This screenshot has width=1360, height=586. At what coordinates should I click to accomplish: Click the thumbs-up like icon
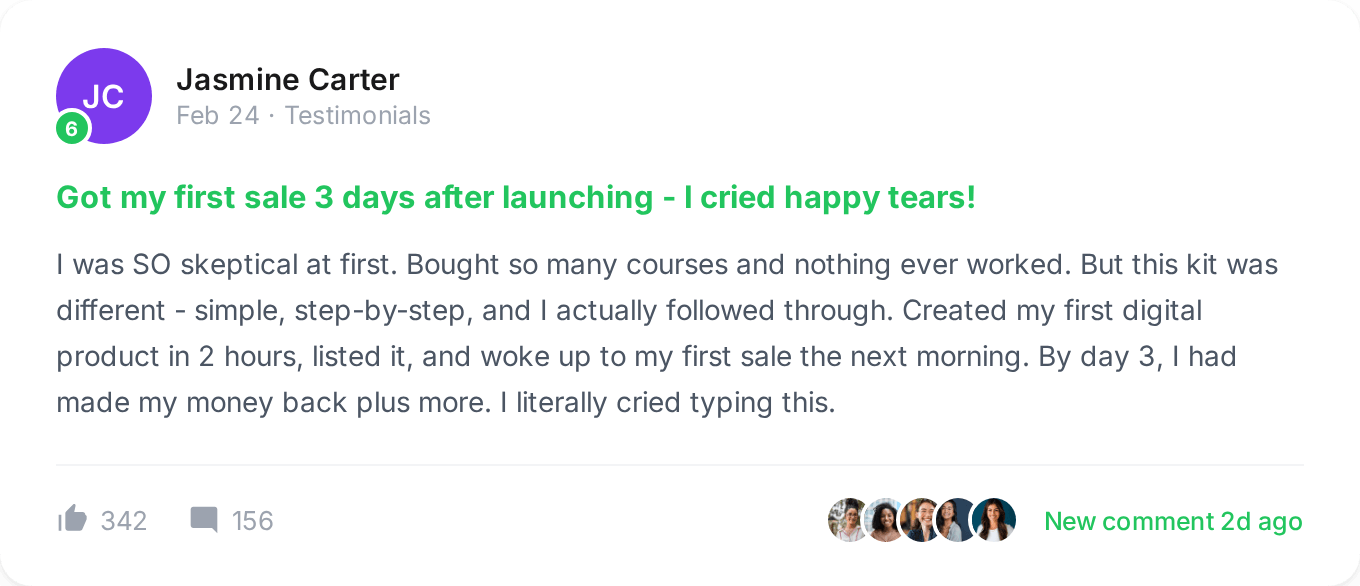(x=73, y=519)
